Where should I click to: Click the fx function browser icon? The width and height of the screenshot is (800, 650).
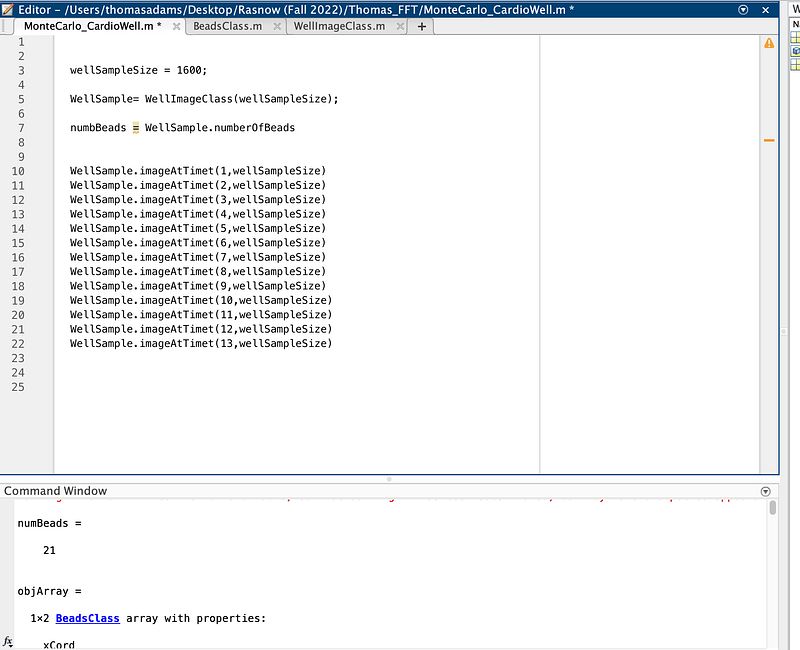tap(8, 641)
